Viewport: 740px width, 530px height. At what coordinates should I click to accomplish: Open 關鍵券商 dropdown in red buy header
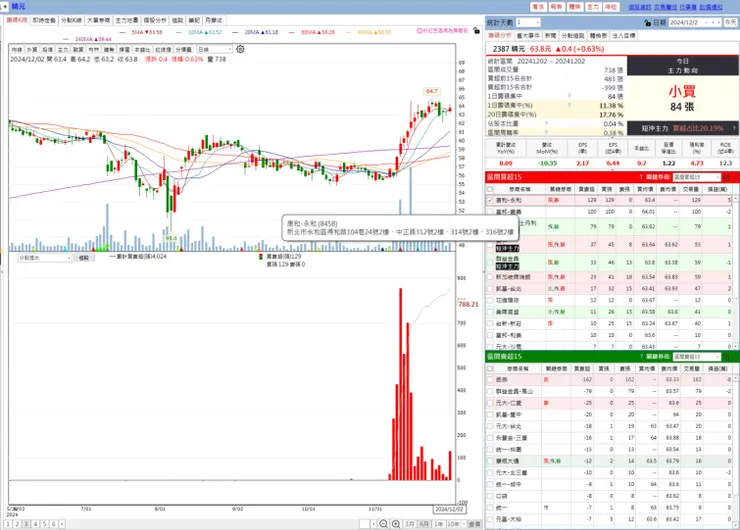click(697, 177)
